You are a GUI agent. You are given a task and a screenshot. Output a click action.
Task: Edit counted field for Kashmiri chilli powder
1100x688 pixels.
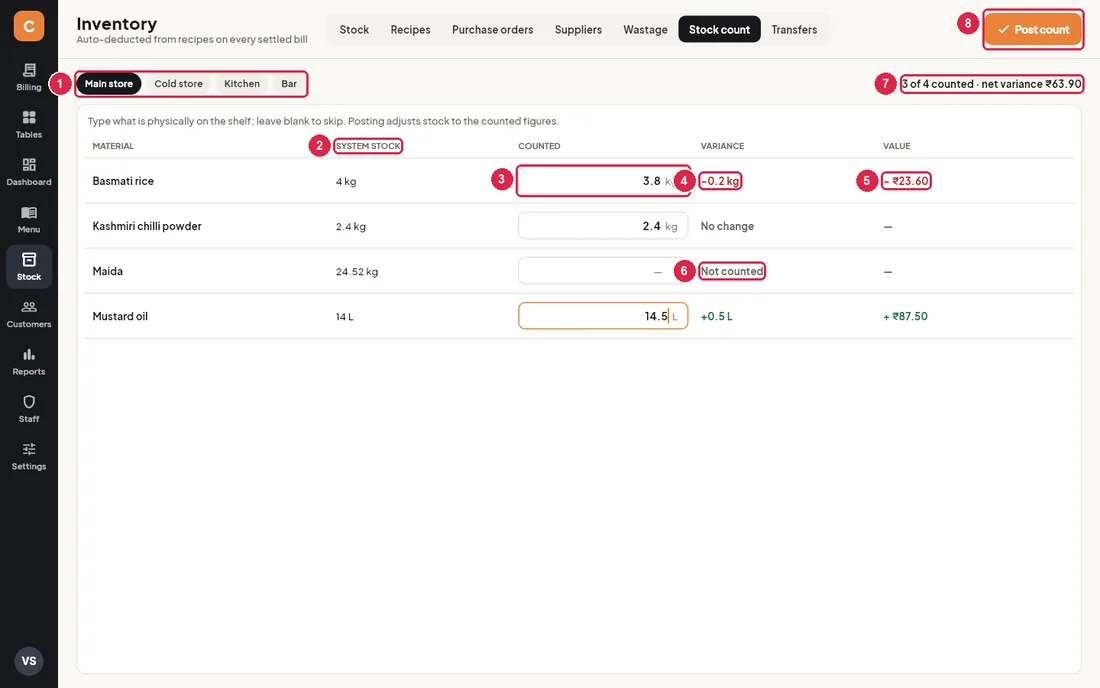(x=603, y=226)
